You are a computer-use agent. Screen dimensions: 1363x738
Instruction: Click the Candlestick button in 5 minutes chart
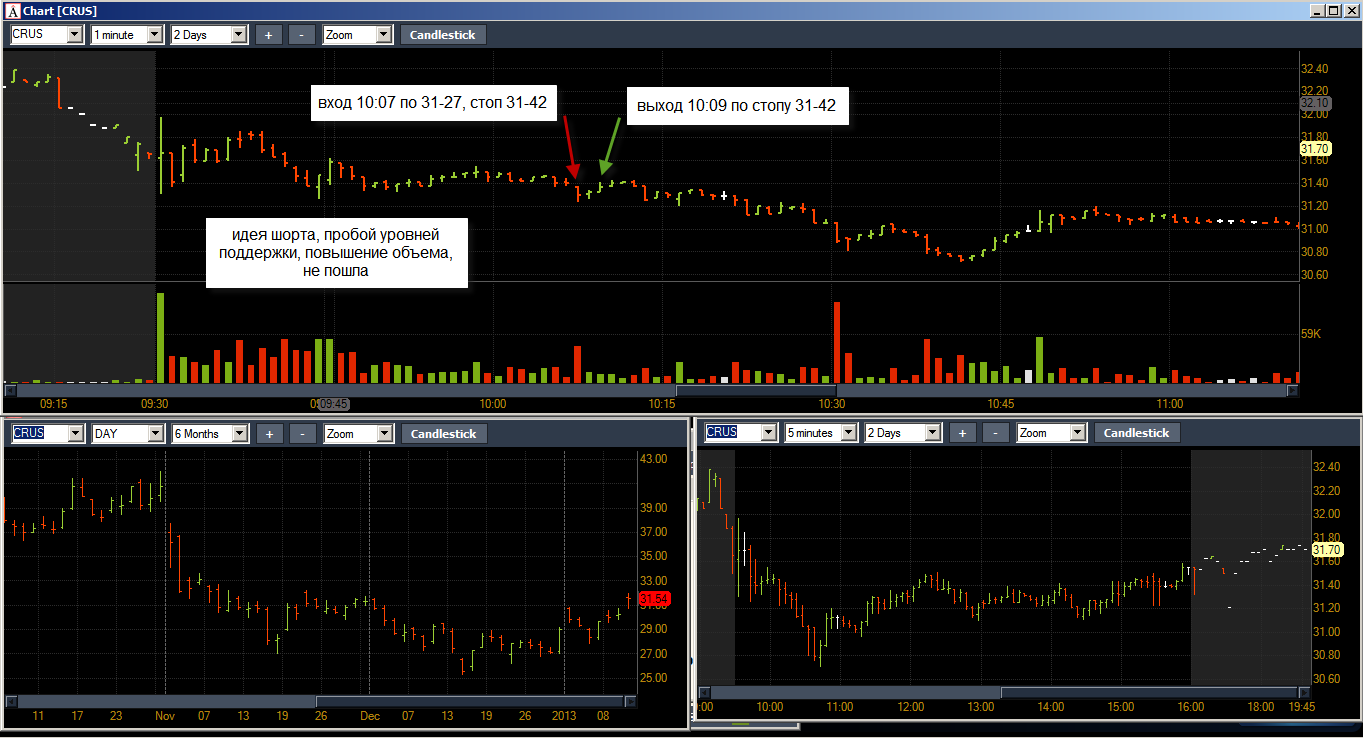[x=1137, y=433]
